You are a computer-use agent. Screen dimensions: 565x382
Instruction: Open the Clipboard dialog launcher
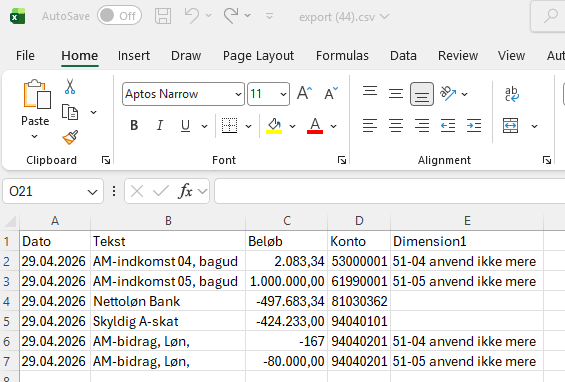click(x=106, y=160)
